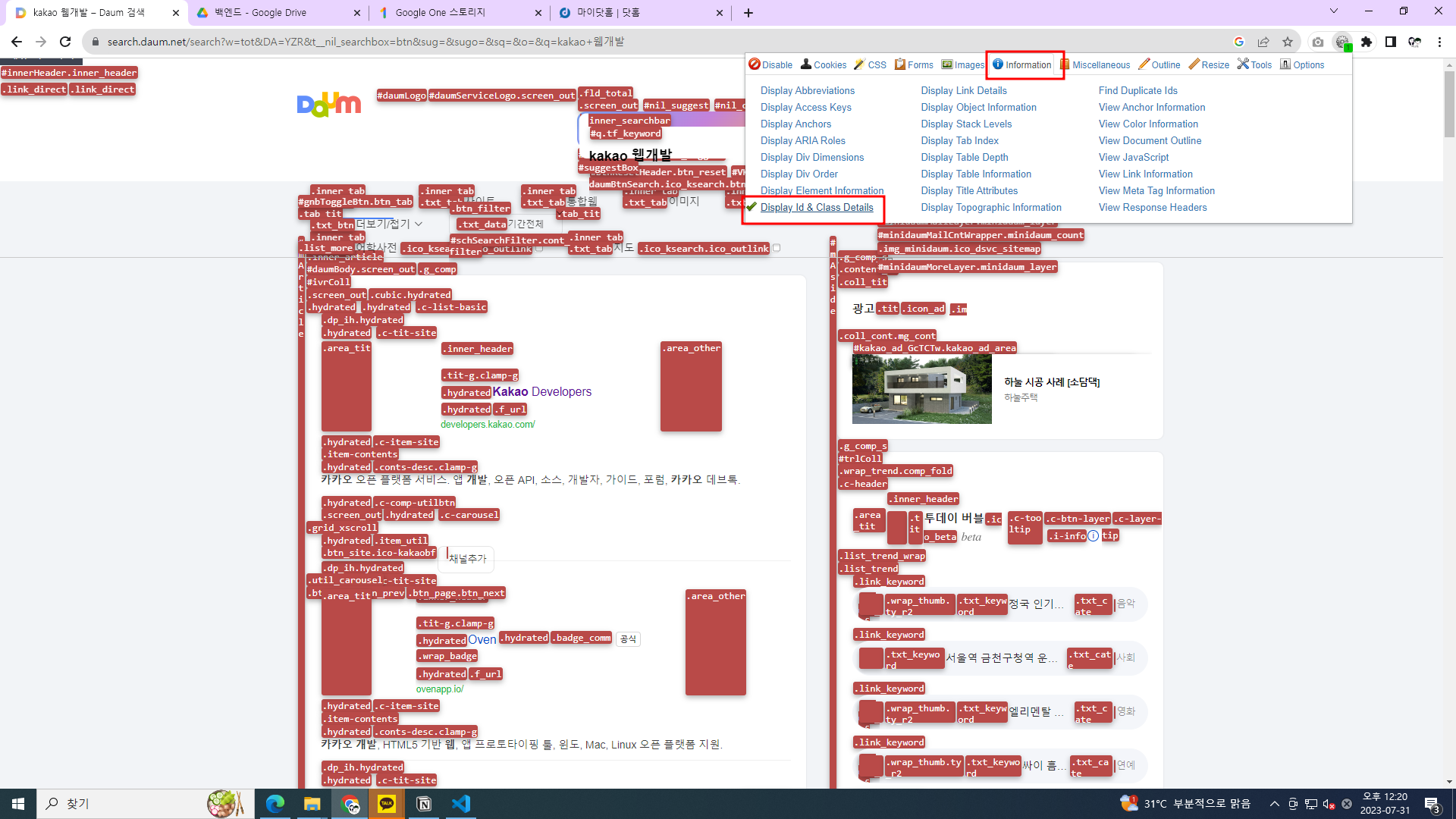Click View Color Information link

1148,124
